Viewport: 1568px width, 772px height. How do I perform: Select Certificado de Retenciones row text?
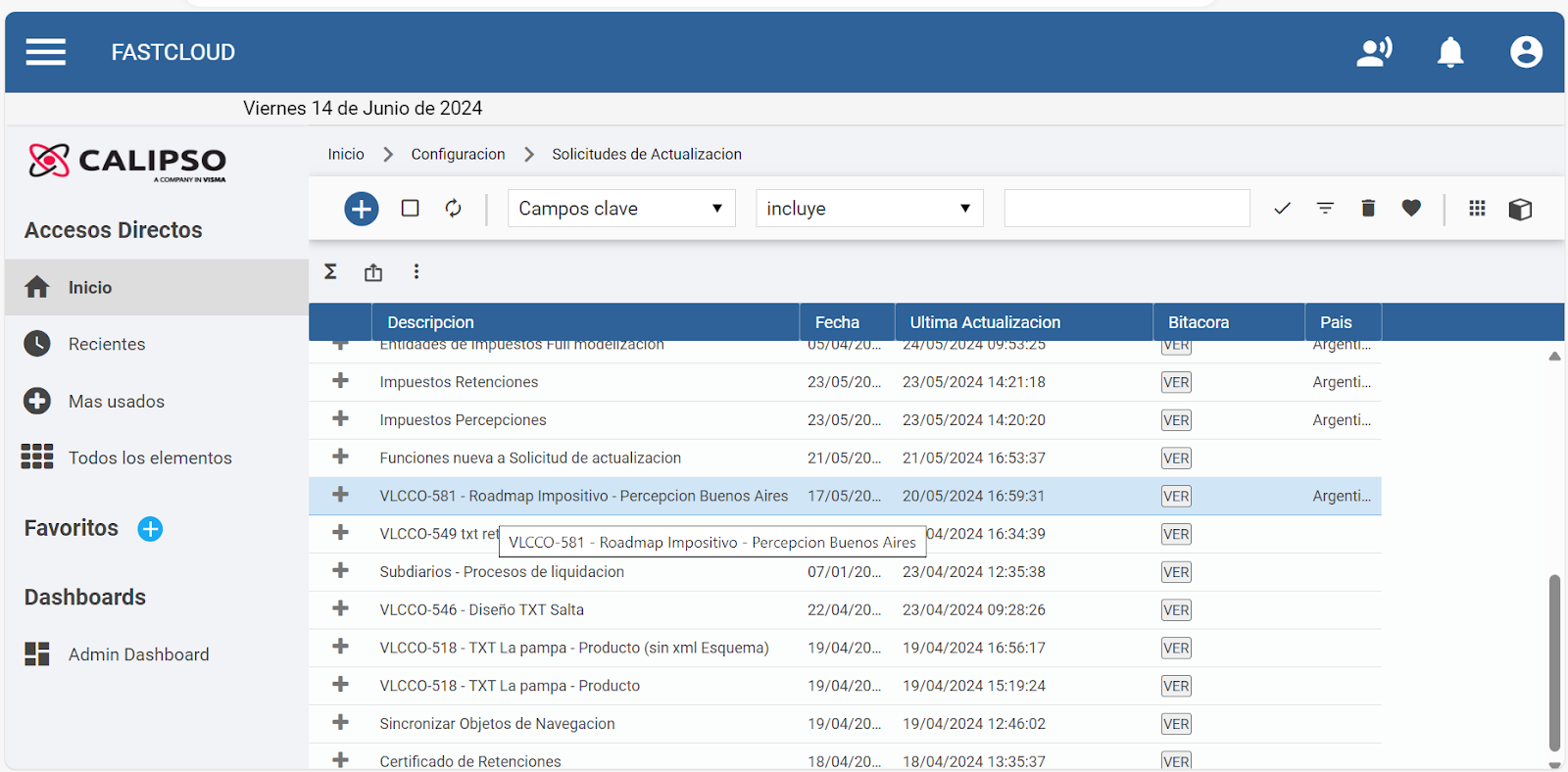pos(470,761)
